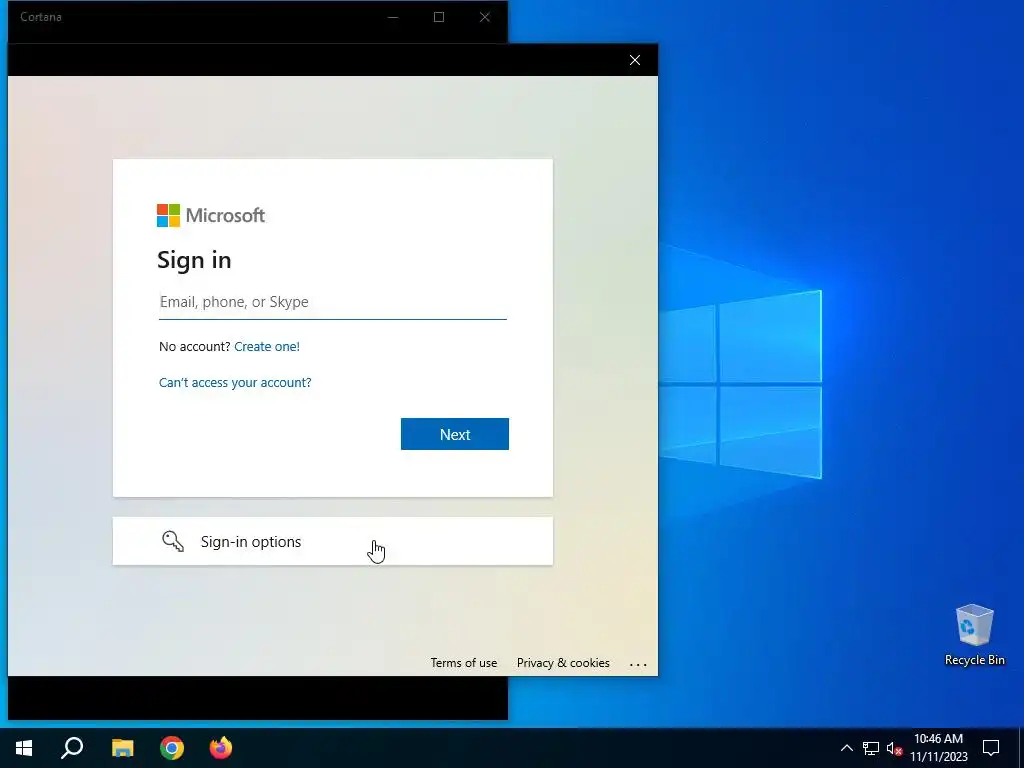Minimize the Cortana window
The height and width of the screenshot is (768, 1024).
pos(393,17)
